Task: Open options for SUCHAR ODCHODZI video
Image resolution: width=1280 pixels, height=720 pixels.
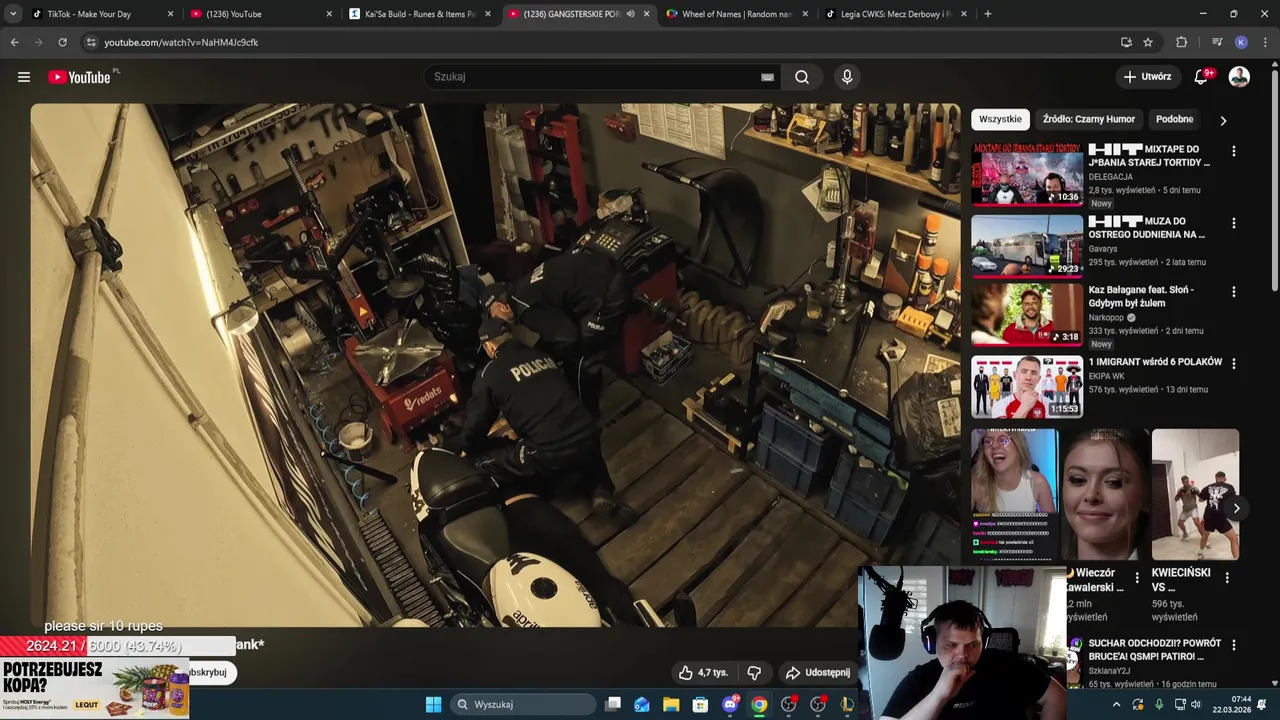Action: click(x=1233, y=646)
